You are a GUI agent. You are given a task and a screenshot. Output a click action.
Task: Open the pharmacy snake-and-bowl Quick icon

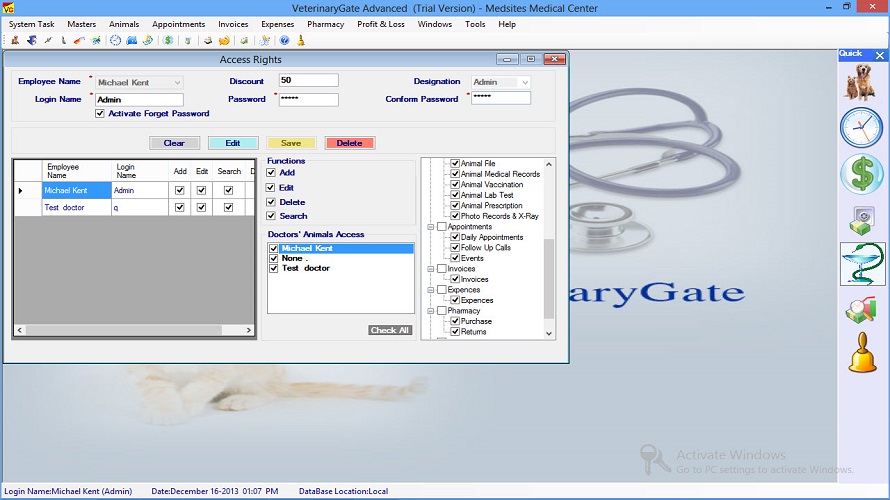[861, 264]
